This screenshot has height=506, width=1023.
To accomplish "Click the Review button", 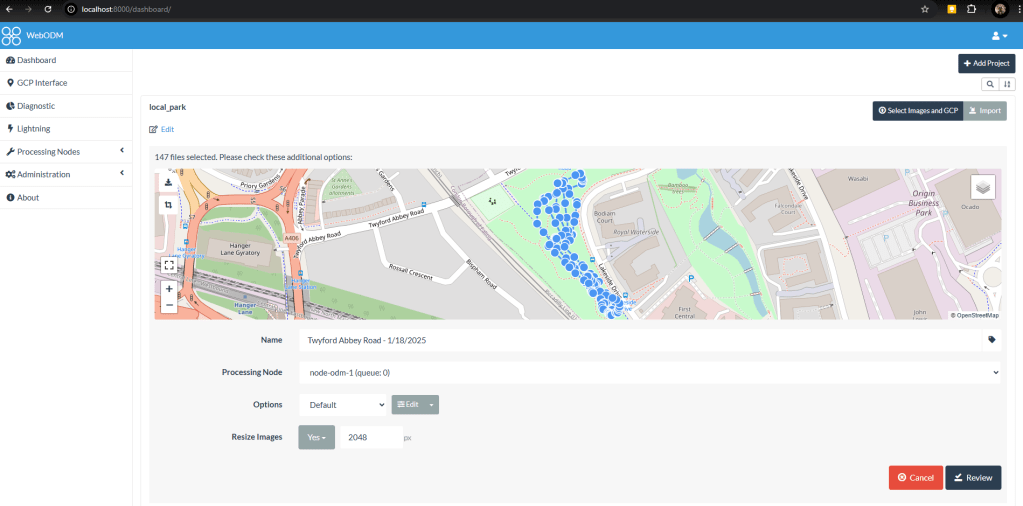I will coord(972,478).
